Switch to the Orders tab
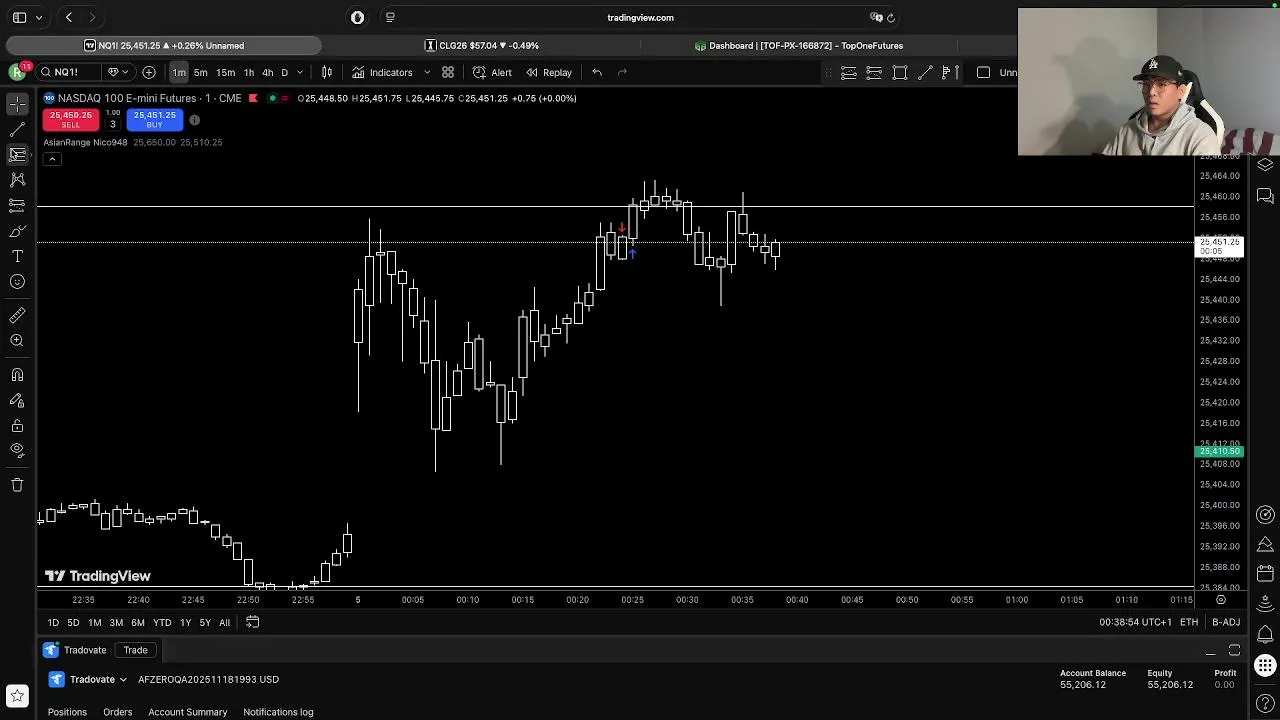The height and width of the screenshot is (720, 1280). (x=117, y=712)
